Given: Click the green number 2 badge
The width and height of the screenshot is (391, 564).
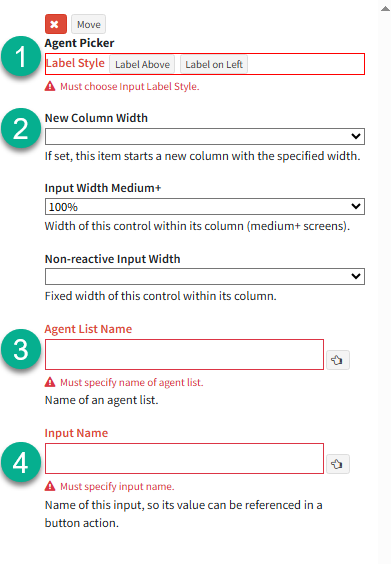Looking at the screenshot, I should (21, 128).
